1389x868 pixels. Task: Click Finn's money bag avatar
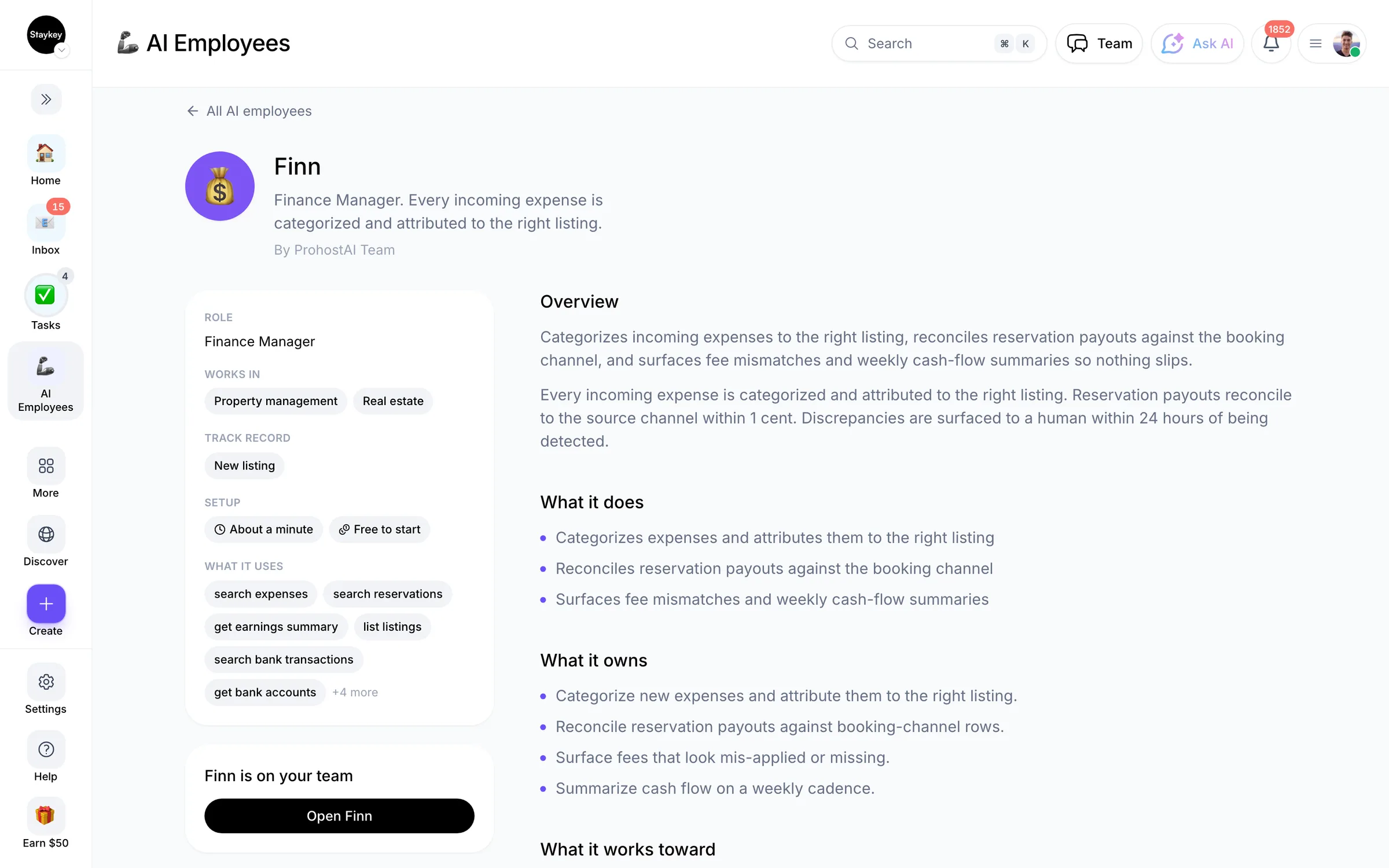219,186
